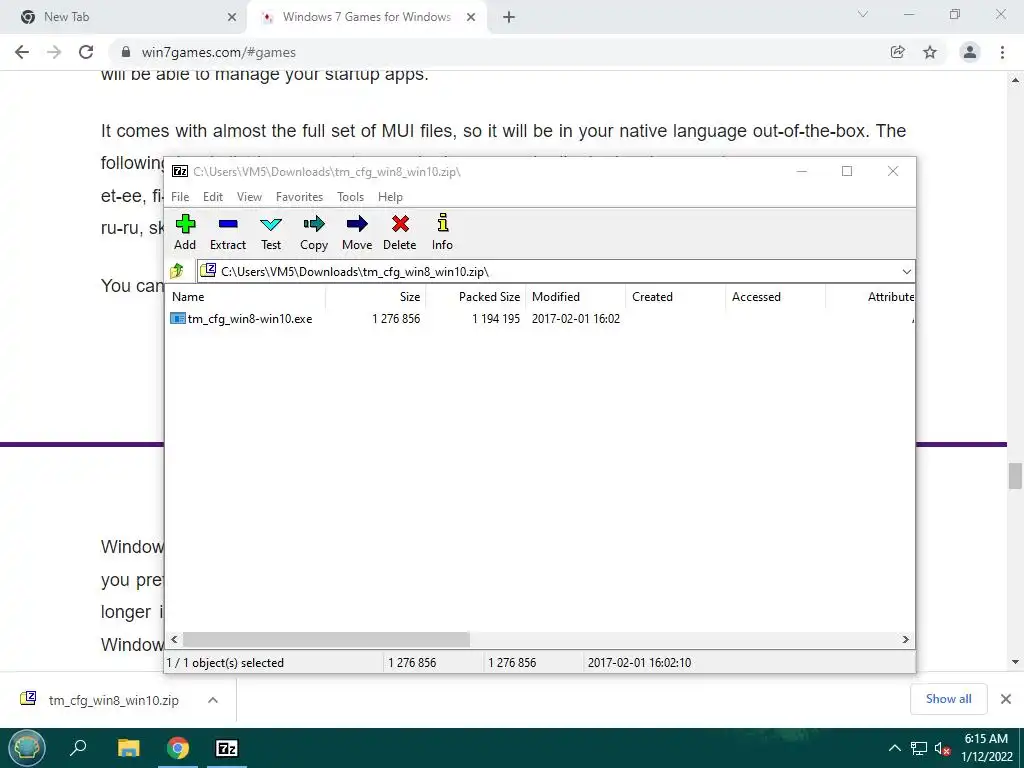Click the 7-Zip horizontal scrollbar thumb
The image size is (1024, 768).
tap(326, 639)
